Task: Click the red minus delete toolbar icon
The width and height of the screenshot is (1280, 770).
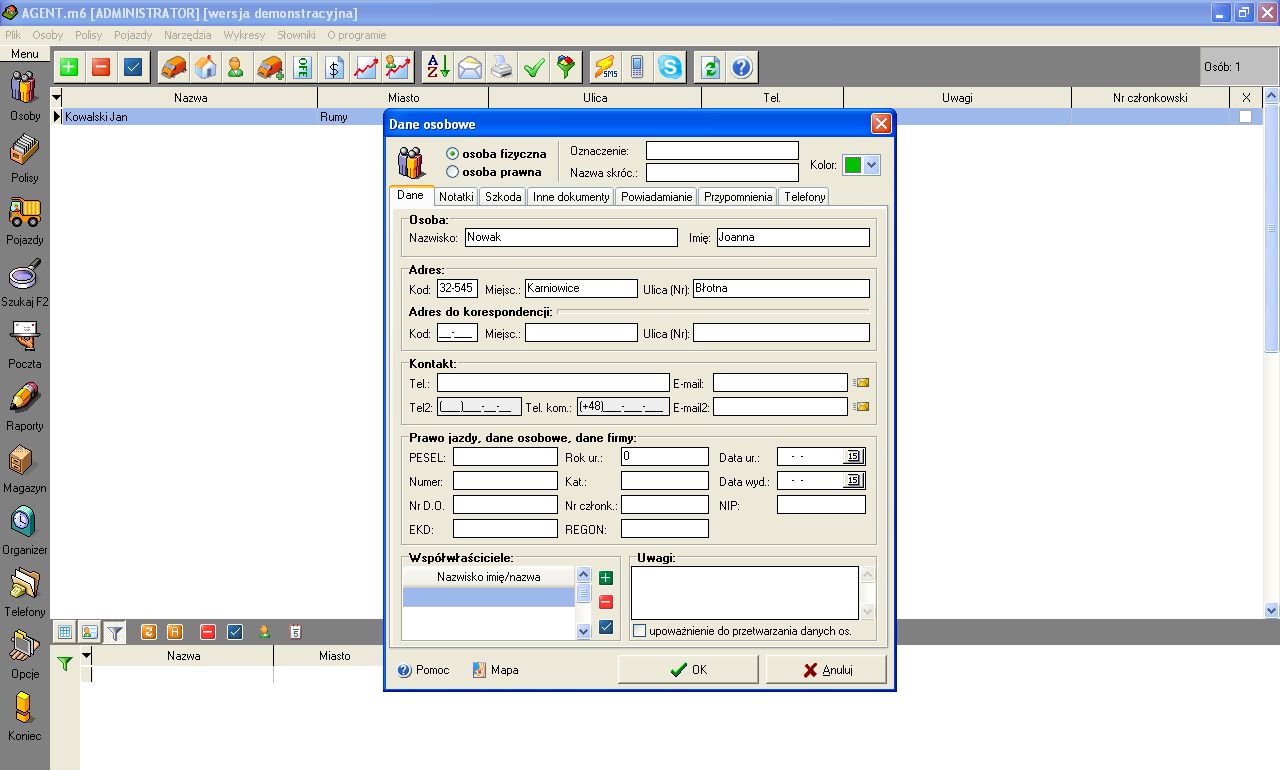Action: 101,67
